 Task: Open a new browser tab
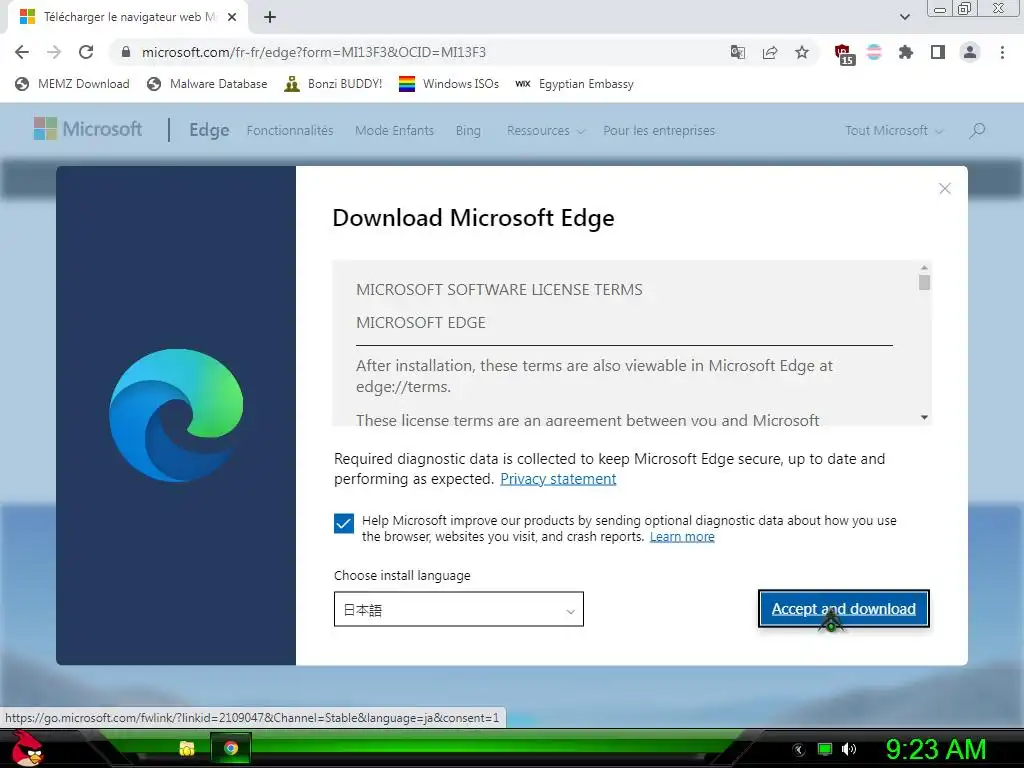click(x=270, y=17)
